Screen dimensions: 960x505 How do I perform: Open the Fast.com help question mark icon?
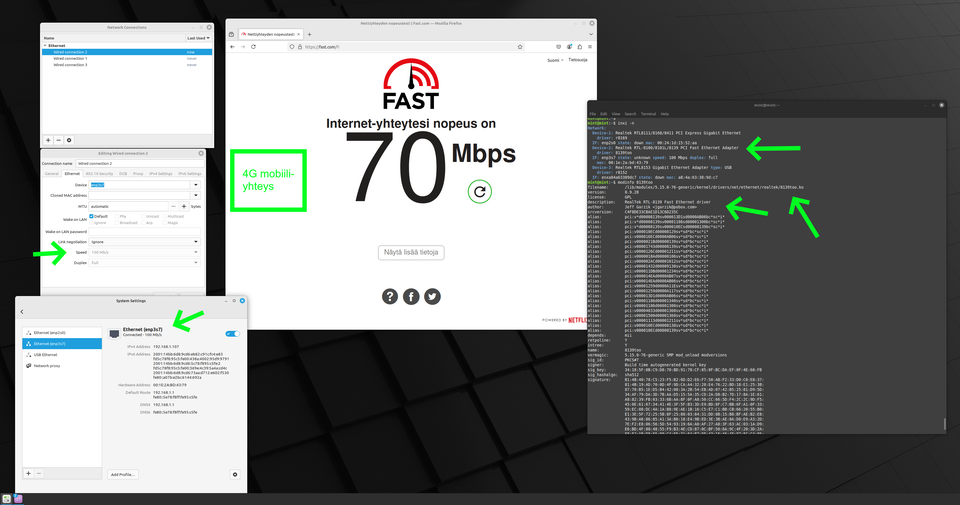pyautogui.click(x=390, y=296)
